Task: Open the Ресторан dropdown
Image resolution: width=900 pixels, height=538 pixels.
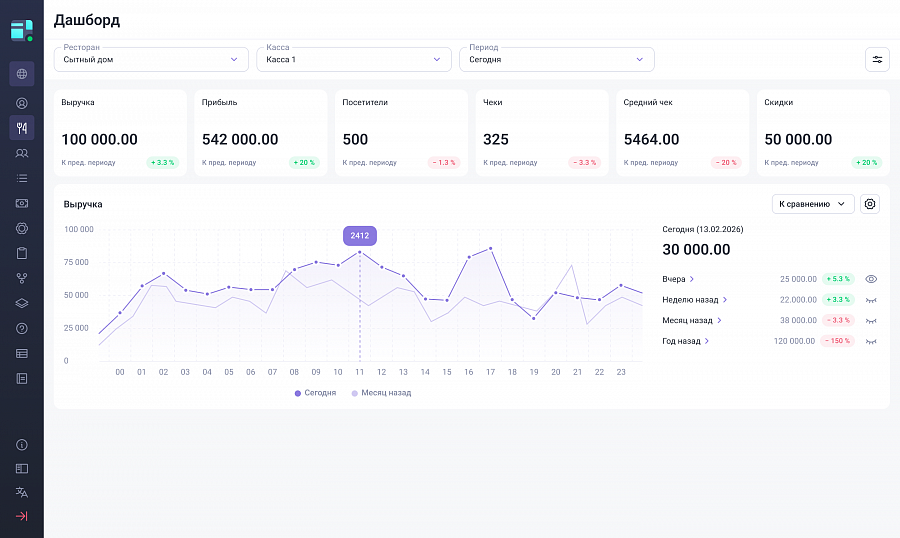Action: 151,60
